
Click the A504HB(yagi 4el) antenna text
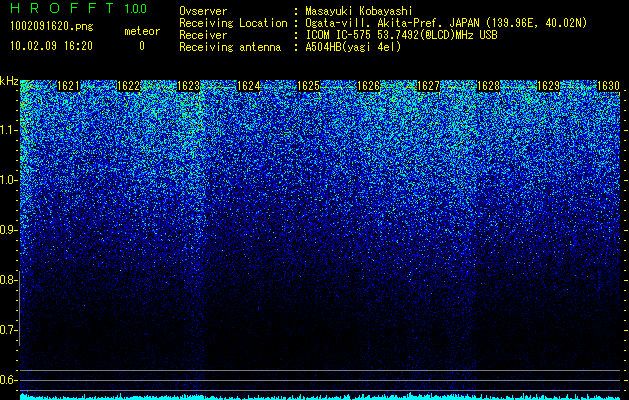click(353, 47)
